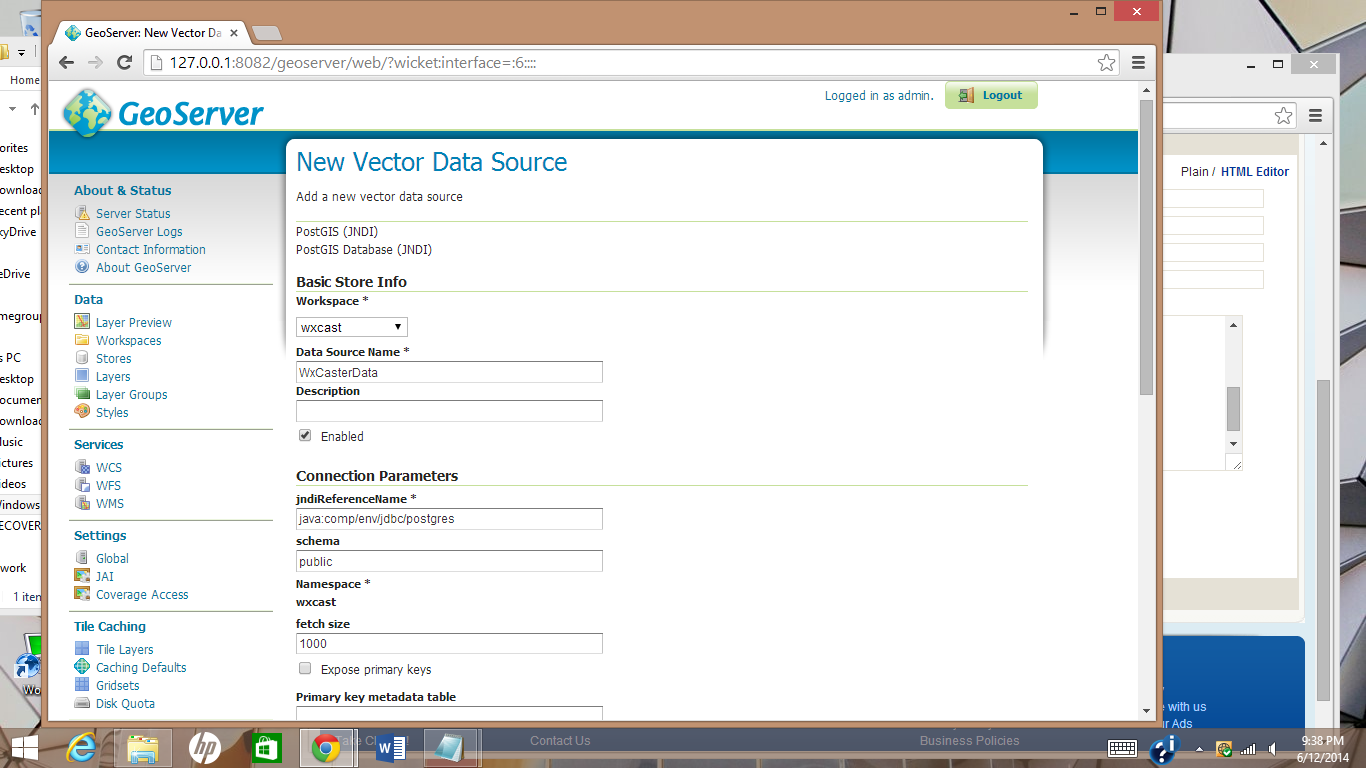
Task: Click the Gridsets icon
Action: (x=82, y=685)
